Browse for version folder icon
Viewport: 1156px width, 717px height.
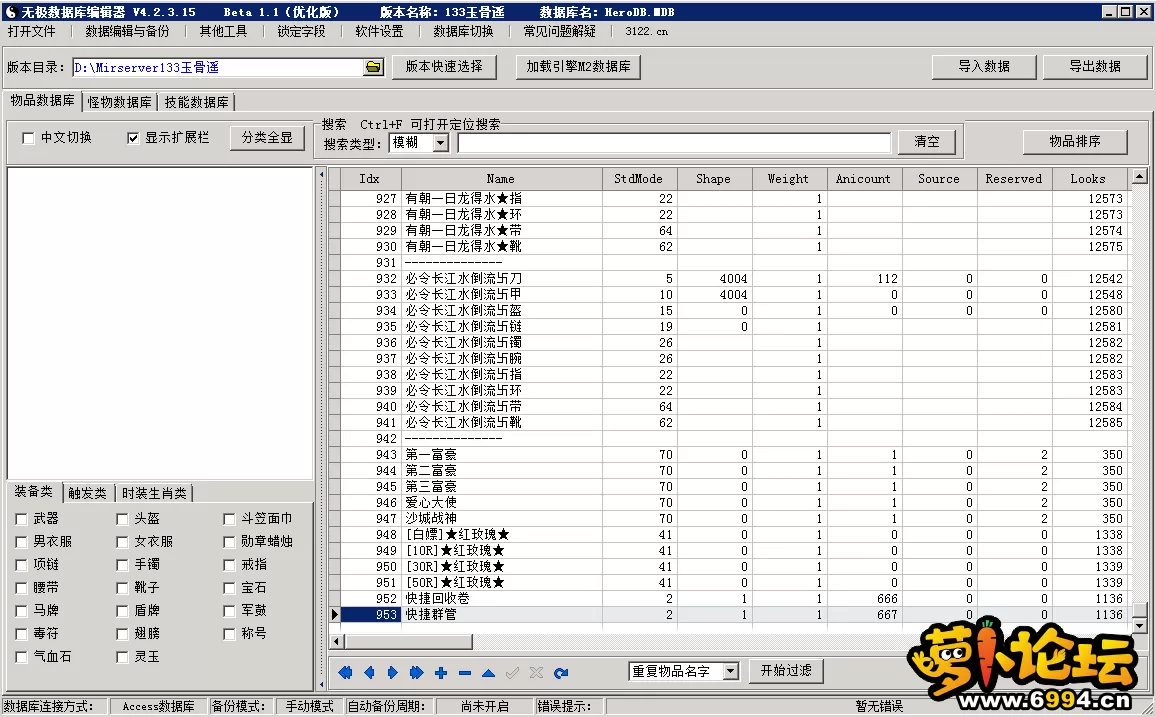click(x=373, y=67)
